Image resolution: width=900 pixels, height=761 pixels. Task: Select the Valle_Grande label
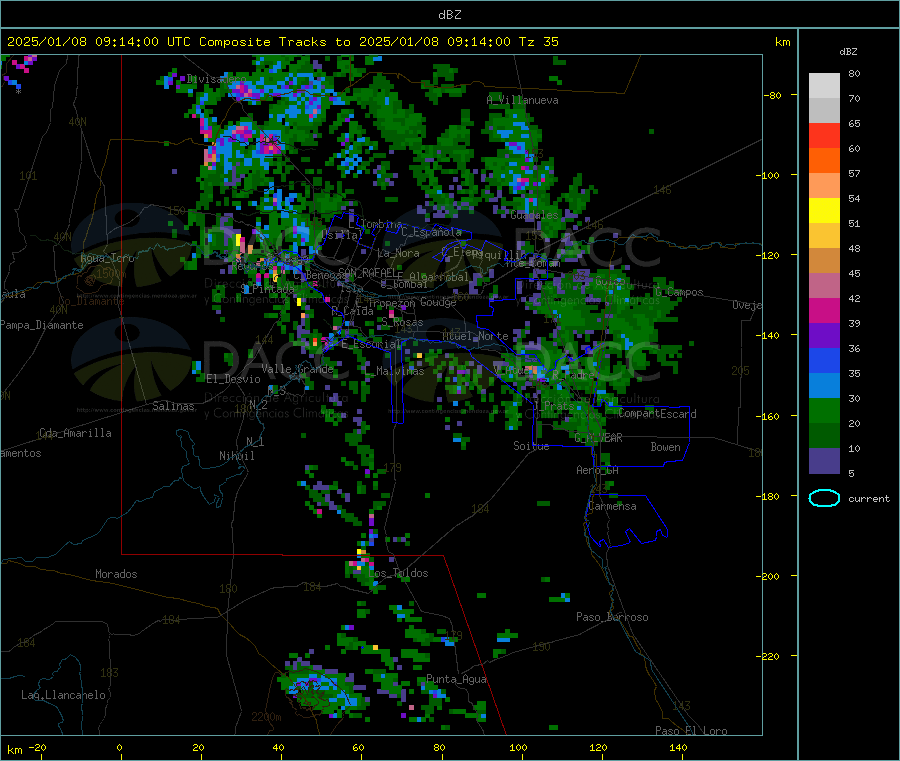click(x=297, y=369)
